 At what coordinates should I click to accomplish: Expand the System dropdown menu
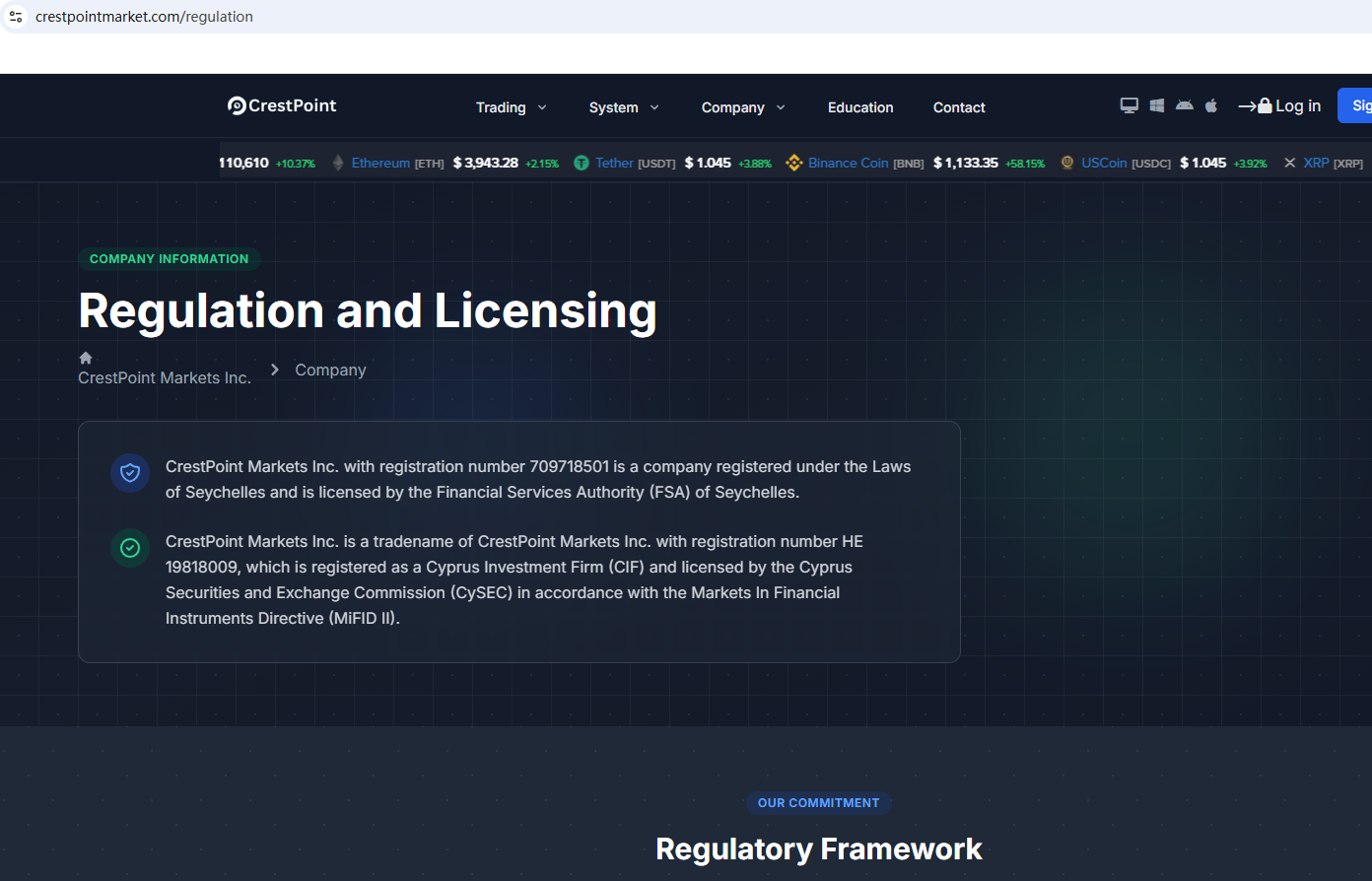(623, 107)
